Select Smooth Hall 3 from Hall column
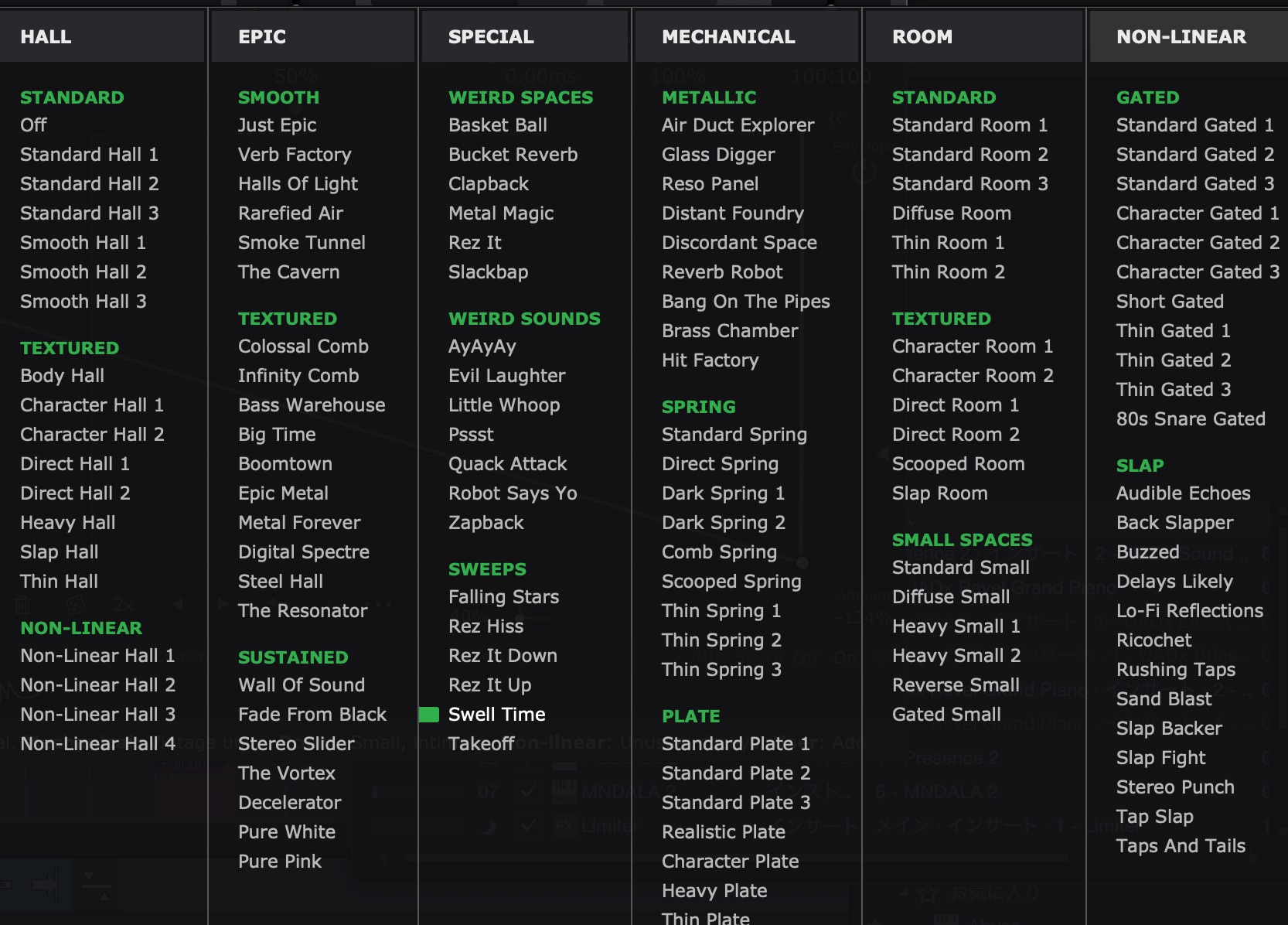The width and height of the screenshot is (1288, 925). [x=83, y=302]
